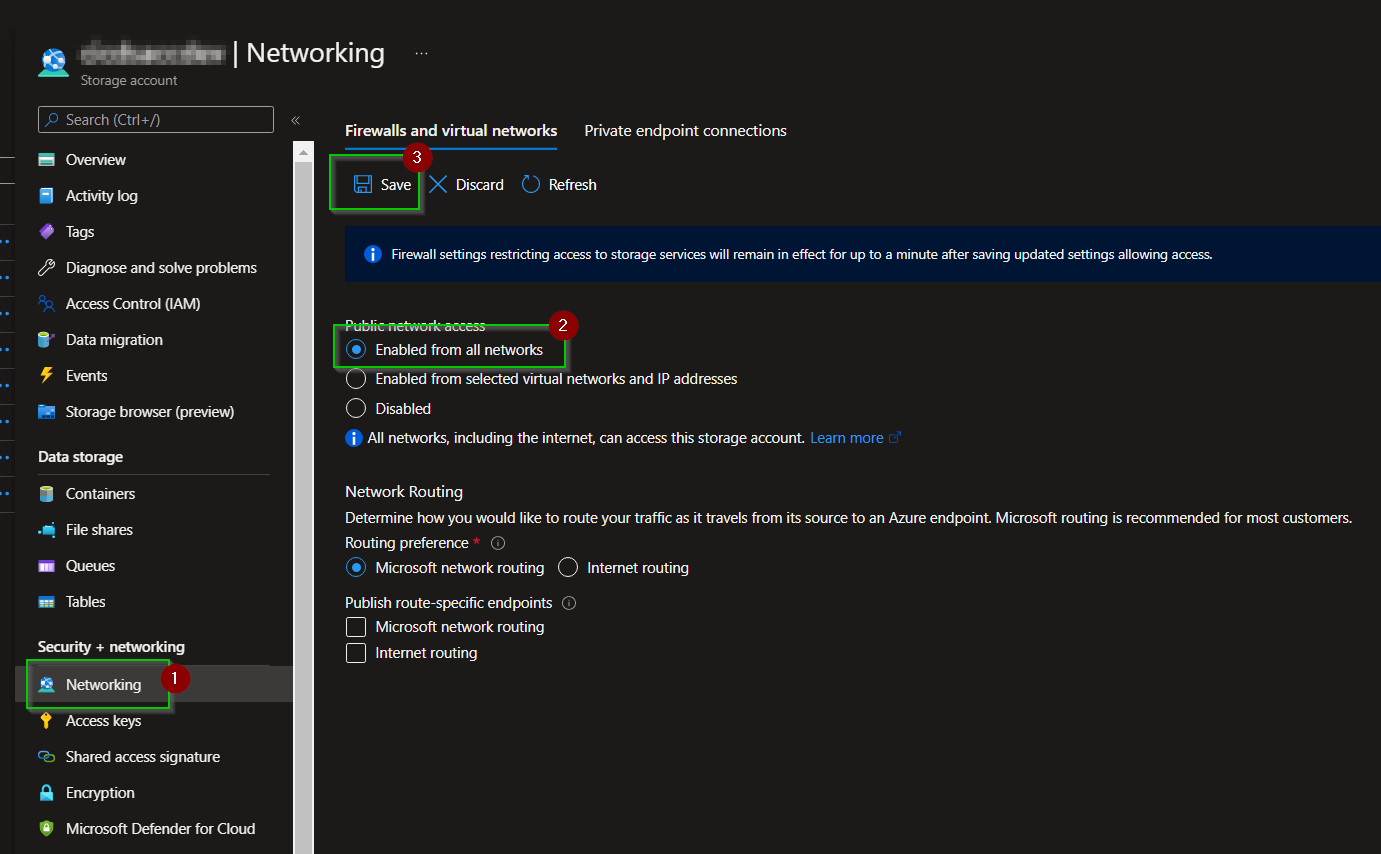Viewport: 1381px width, 854px height.
Task: Collapse the sidebar with double chevron
Action: click(x=296, y=120)
